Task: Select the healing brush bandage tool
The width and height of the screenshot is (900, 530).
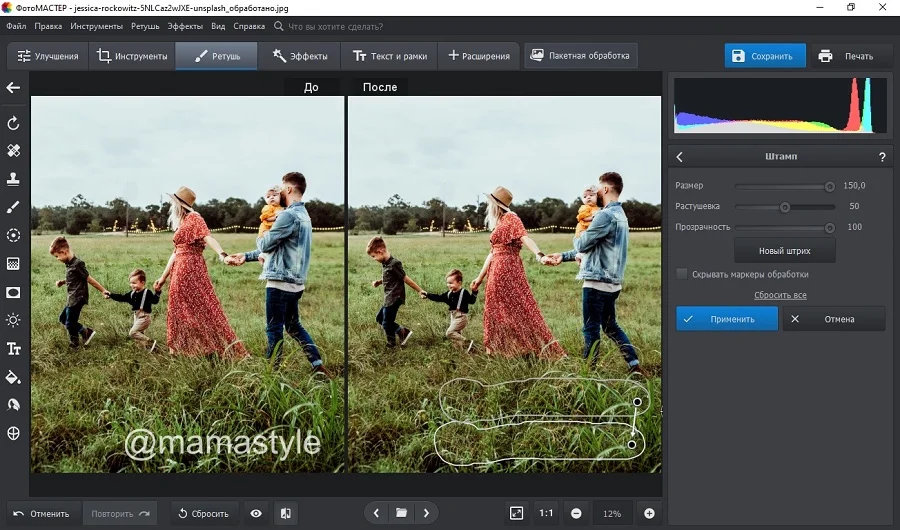Action: click(x=14, y=151)
